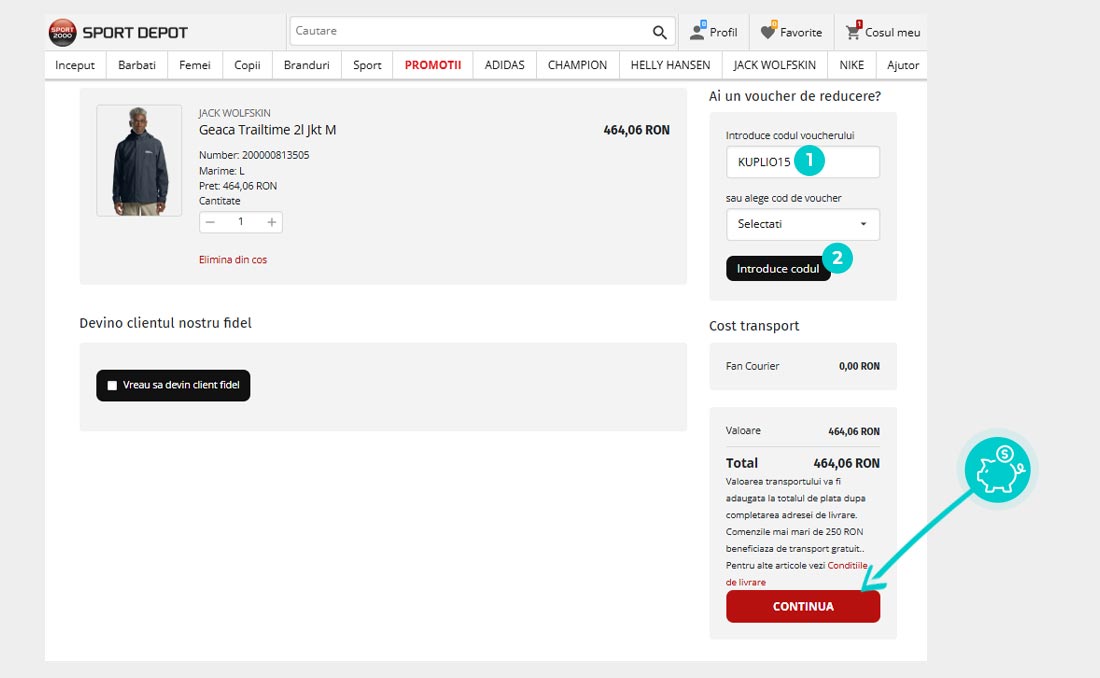This screenshot has height=678, width=1100.
Task: Open the jacket product thumbnail
Action: (139, 160)
